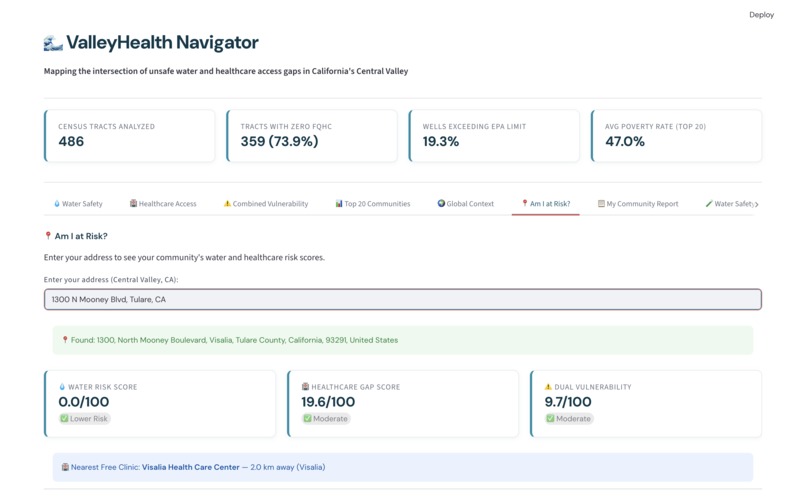Viewport: 806px width, 504px height.
Task: Click the 'Mapping the intersection of unsafe water' subtitle
Action: click(x=226, y=71)
